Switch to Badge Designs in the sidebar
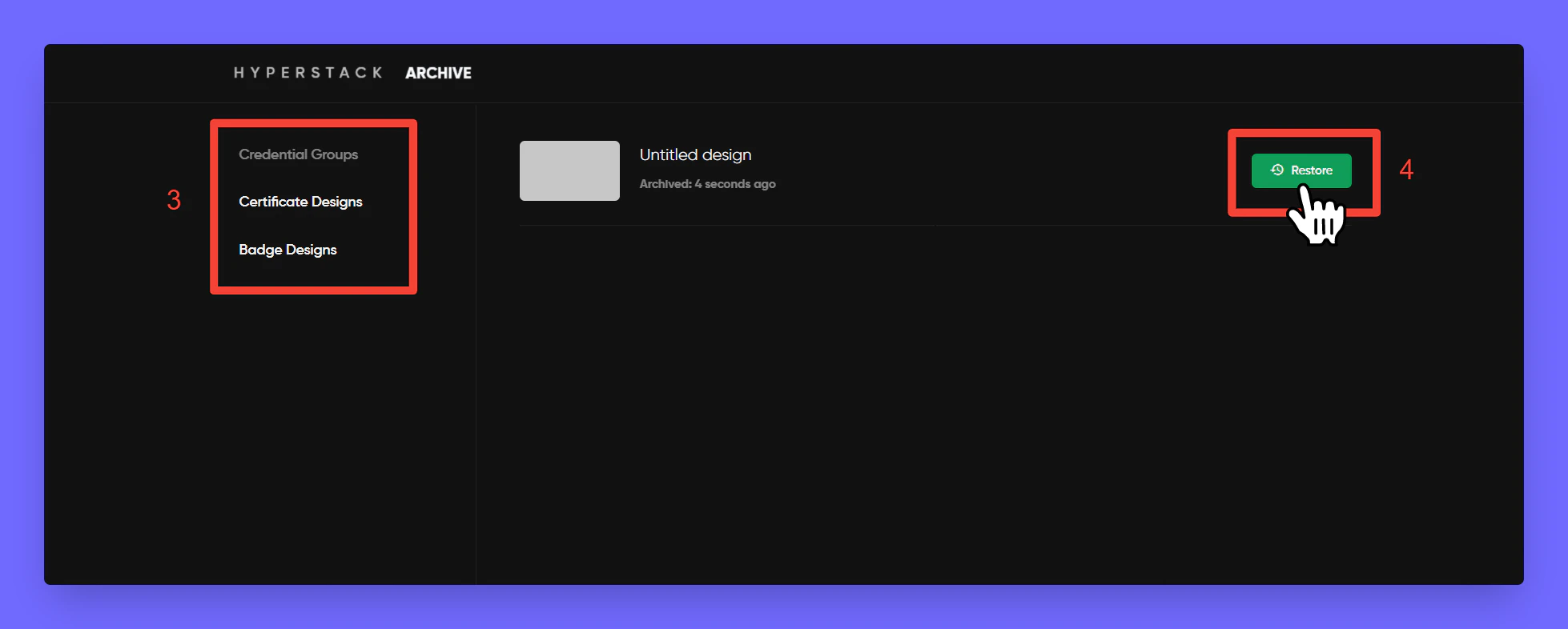1568x629 pixels. pos(287,250)
